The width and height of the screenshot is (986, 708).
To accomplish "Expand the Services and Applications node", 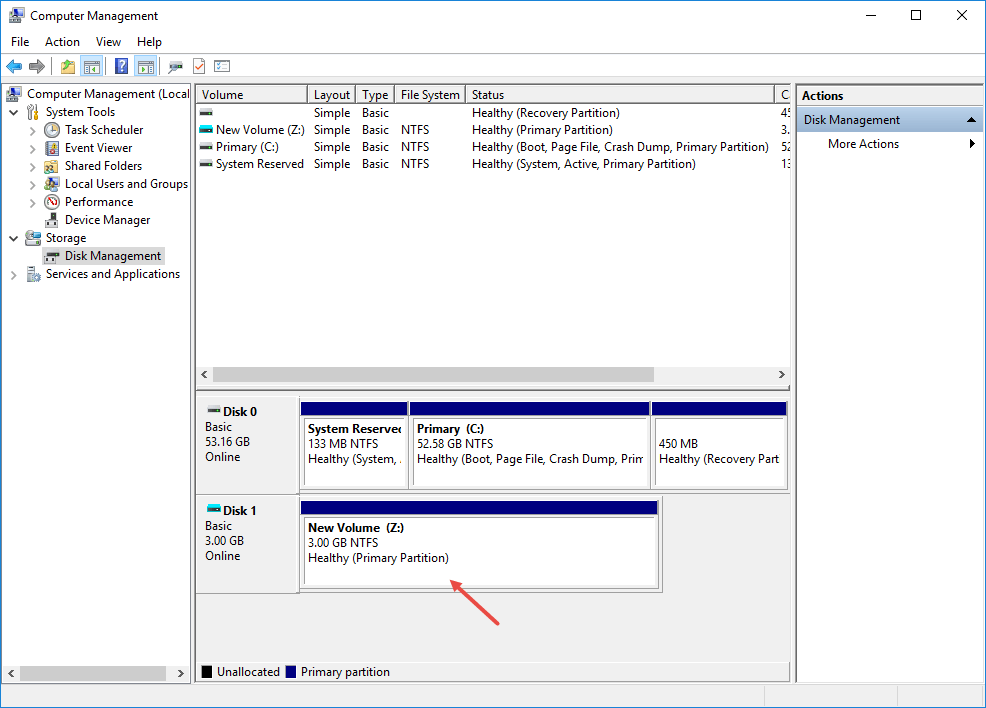I will pyautogui.click(x=14, y=273).
